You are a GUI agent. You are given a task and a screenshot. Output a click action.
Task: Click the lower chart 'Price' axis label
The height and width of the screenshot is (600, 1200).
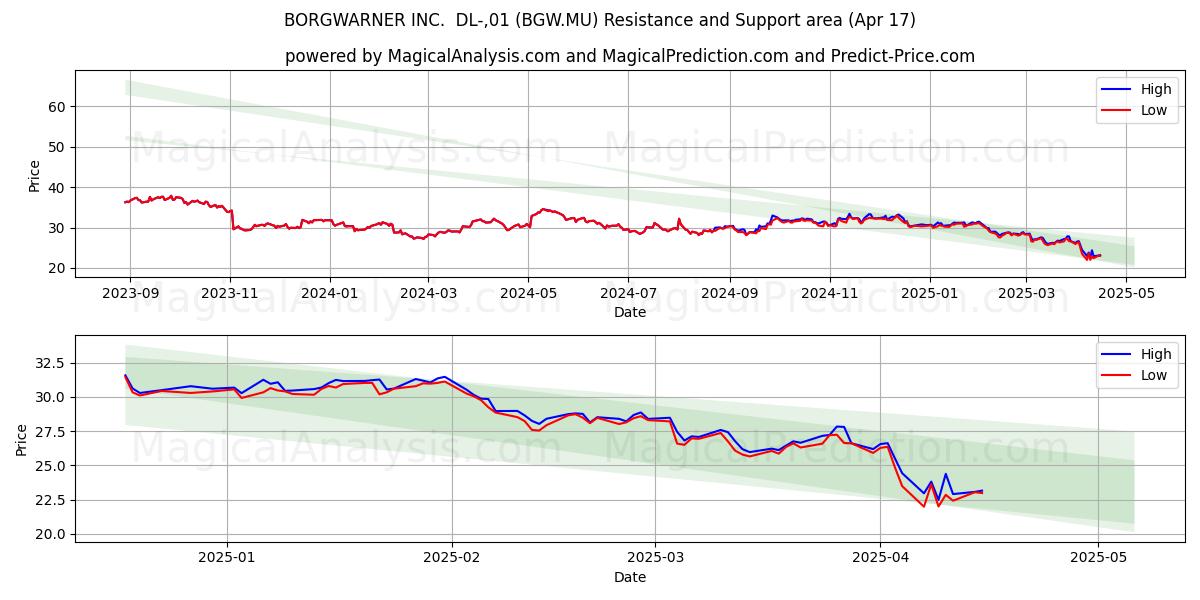tap(22, 440)
